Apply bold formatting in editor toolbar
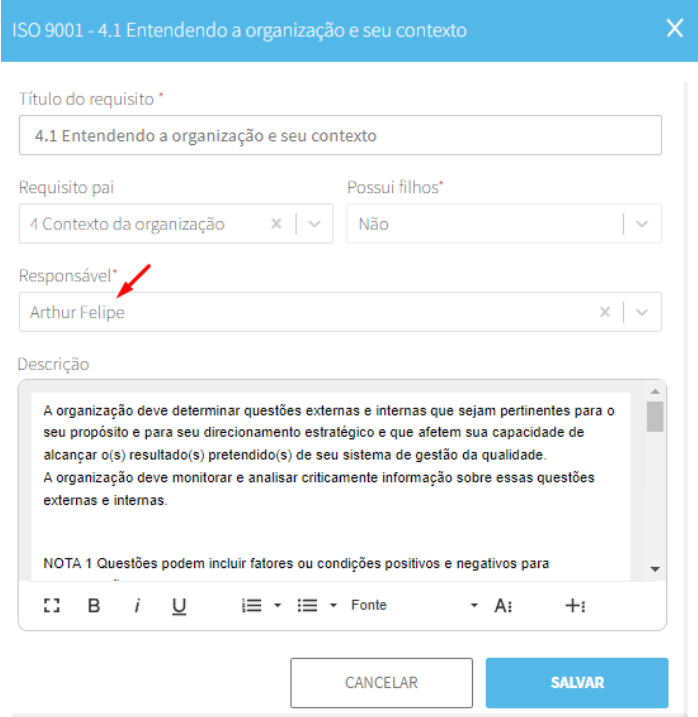The height and width of the screenshot is (717, 698). click(x=94, y=605)
